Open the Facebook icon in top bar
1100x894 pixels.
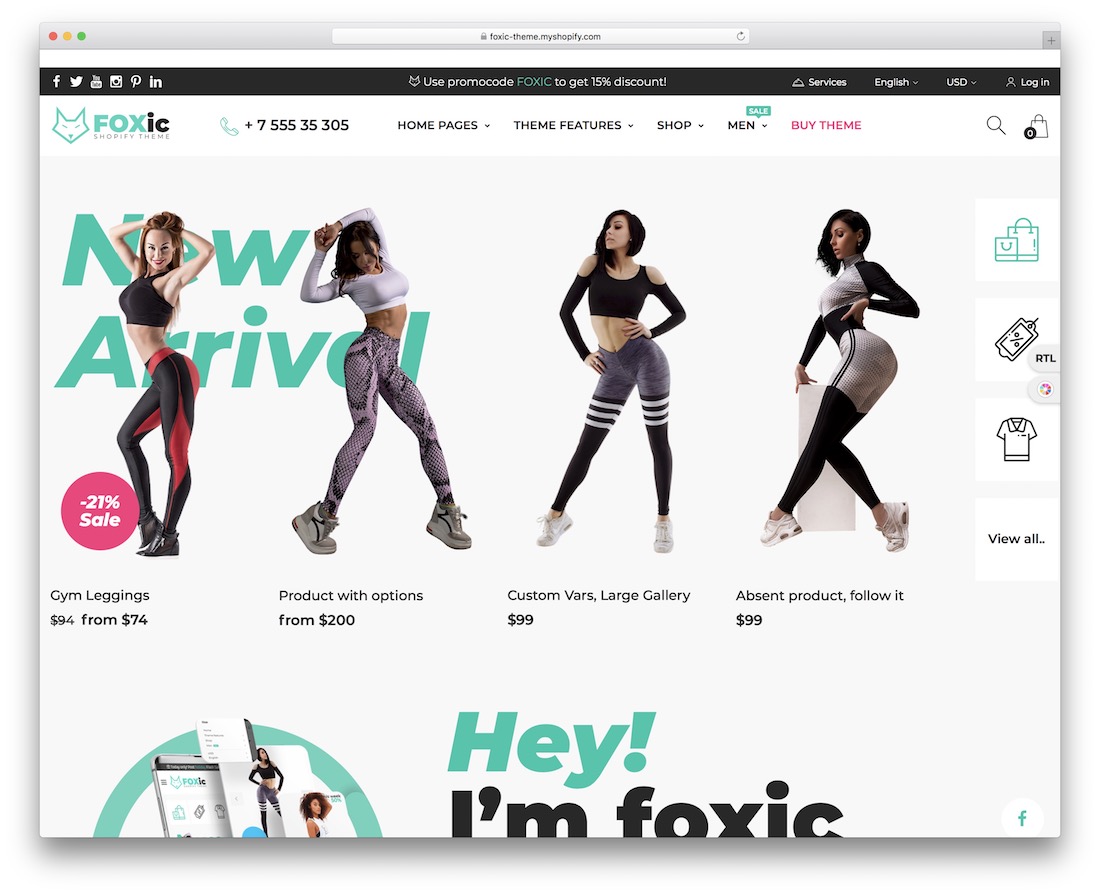pos(57,81)
